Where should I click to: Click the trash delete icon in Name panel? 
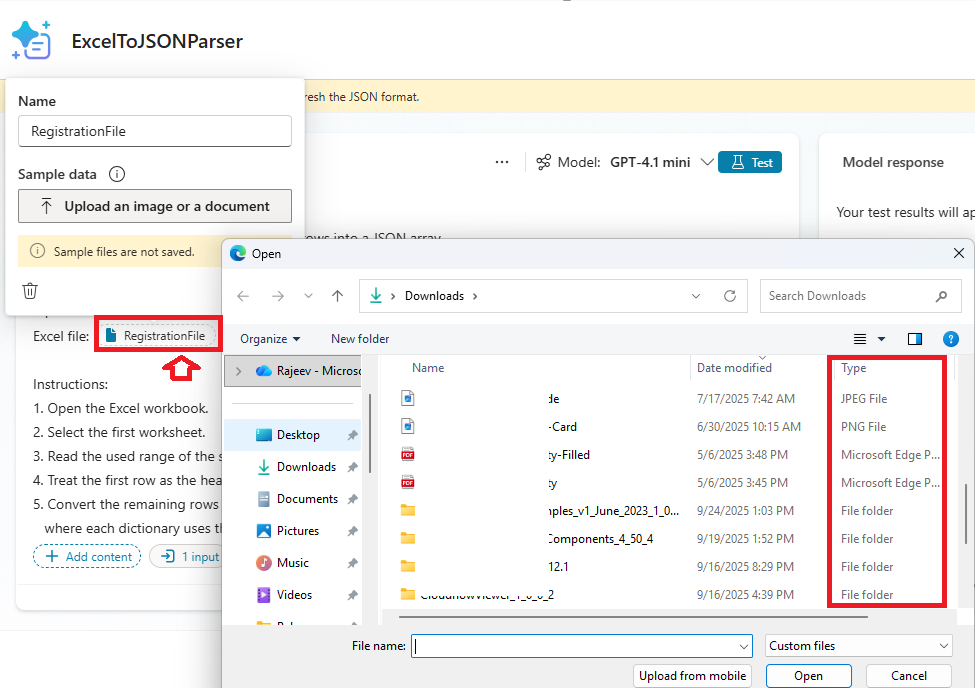click(x=30, y=291)
